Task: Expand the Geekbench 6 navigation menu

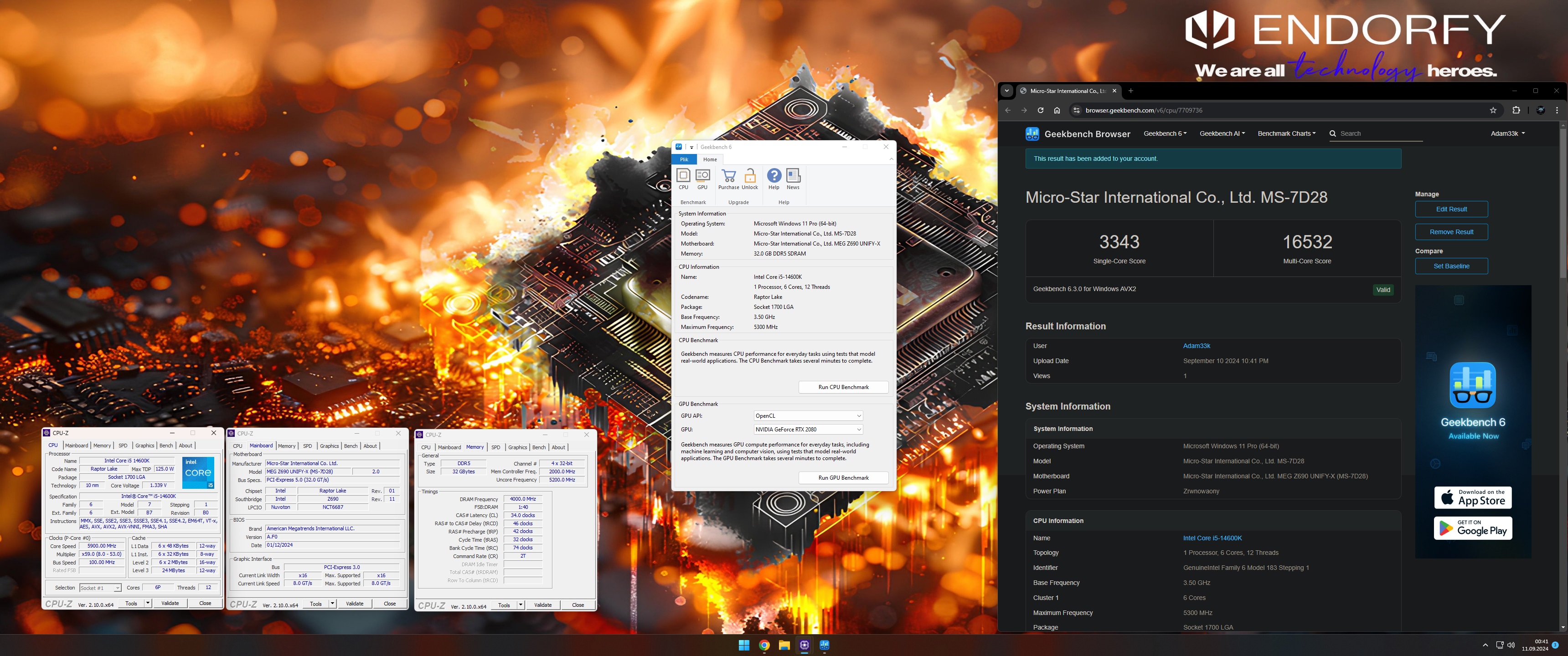Action: (x=1165, y=133)
